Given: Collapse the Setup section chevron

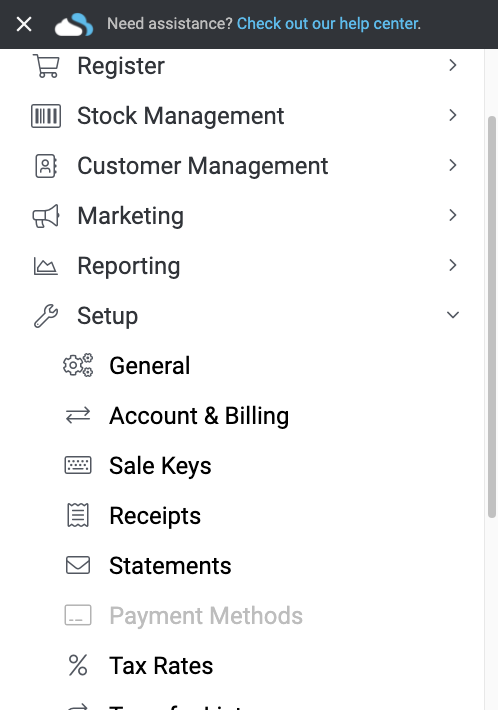Looking at the screenshot, I should pyautogui.click(x=453, y=315).
